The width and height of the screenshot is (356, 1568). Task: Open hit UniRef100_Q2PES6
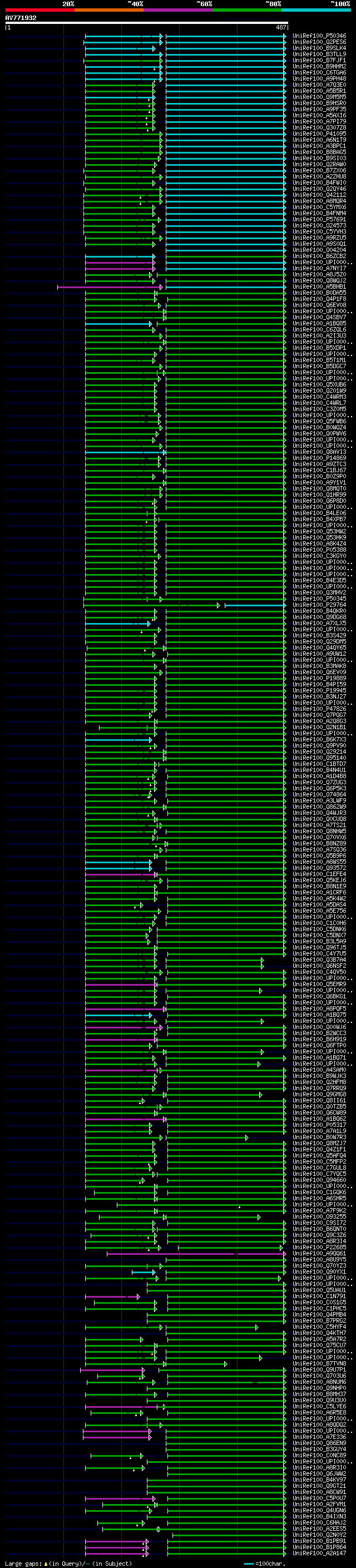[319, 42]
